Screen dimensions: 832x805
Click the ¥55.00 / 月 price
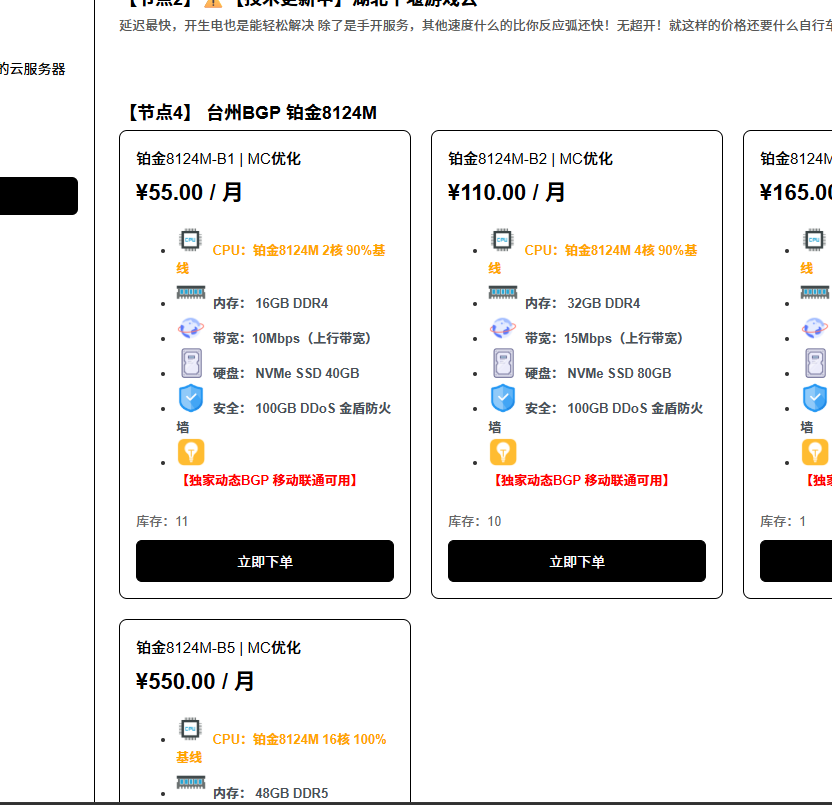tap(189, 192)
